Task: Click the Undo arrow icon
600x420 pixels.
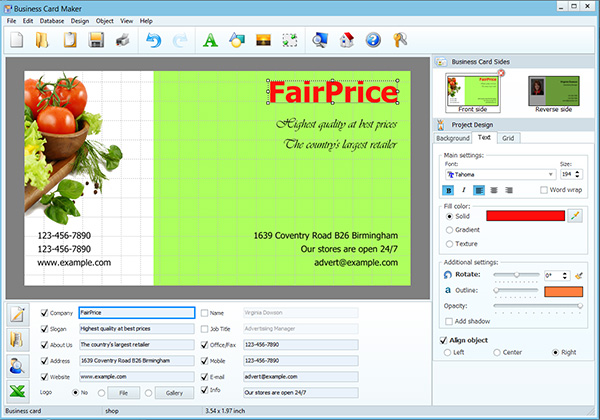Action: click(153, 40)
